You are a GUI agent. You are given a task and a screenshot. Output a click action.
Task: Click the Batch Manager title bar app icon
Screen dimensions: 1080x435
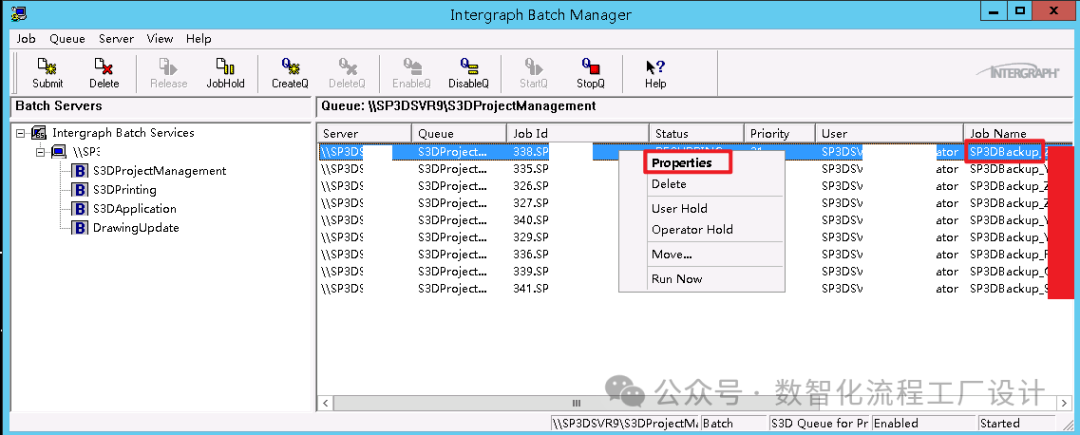19,13
